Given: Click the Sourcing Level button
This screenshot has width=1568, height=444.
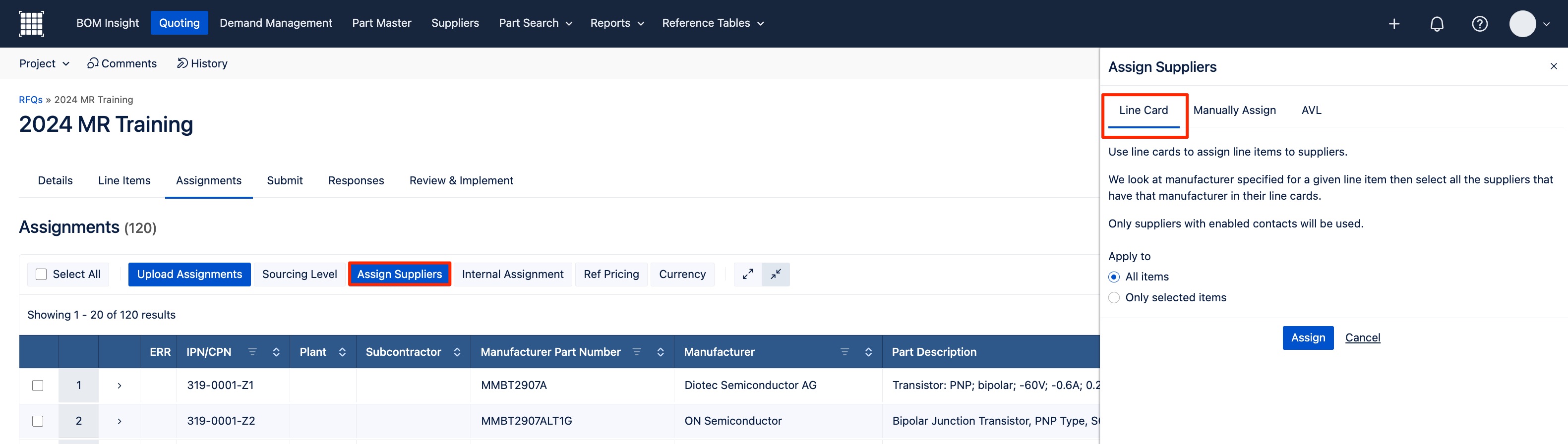Looking at the screenshot, I should tap(300, 275).
